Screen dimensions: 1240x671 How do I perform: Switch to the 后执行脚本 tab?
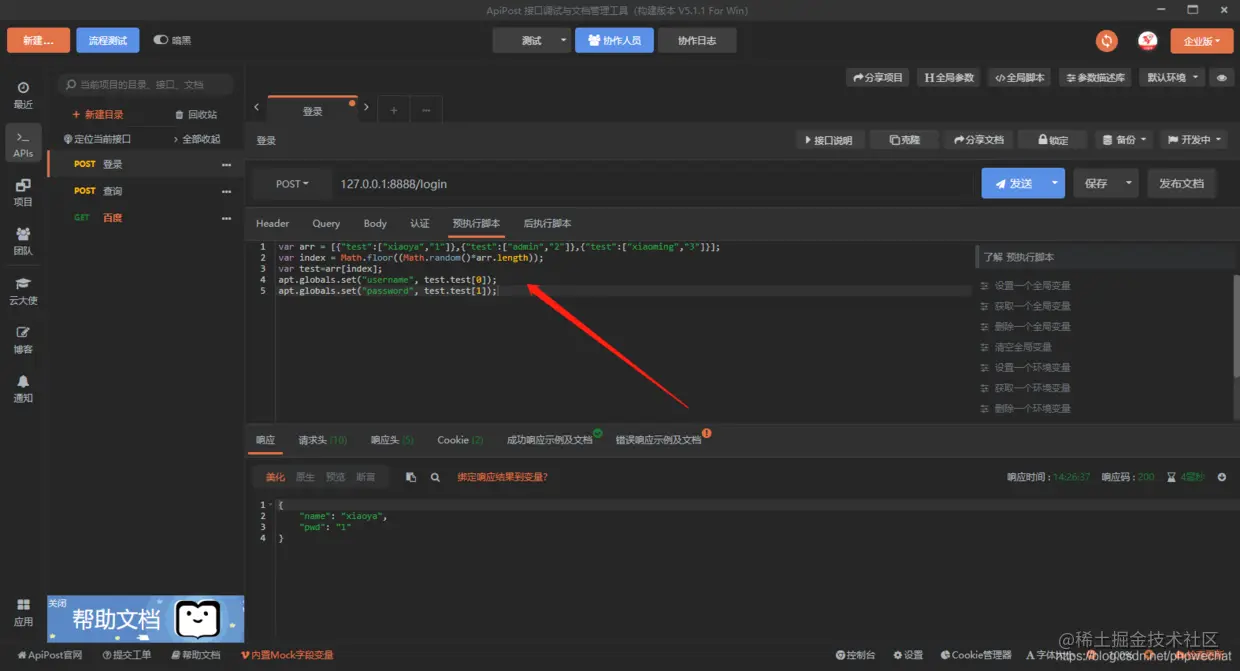547,223
